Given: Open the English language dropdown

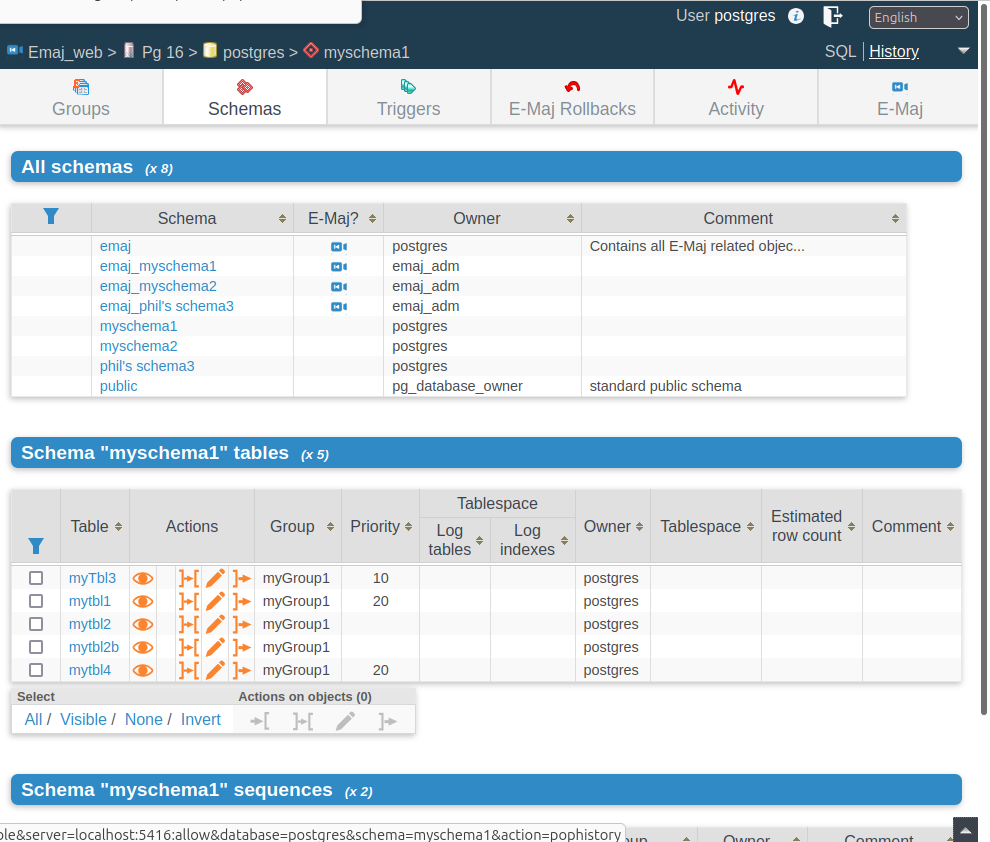Looking at the screenshot, I should pos(918,18).
